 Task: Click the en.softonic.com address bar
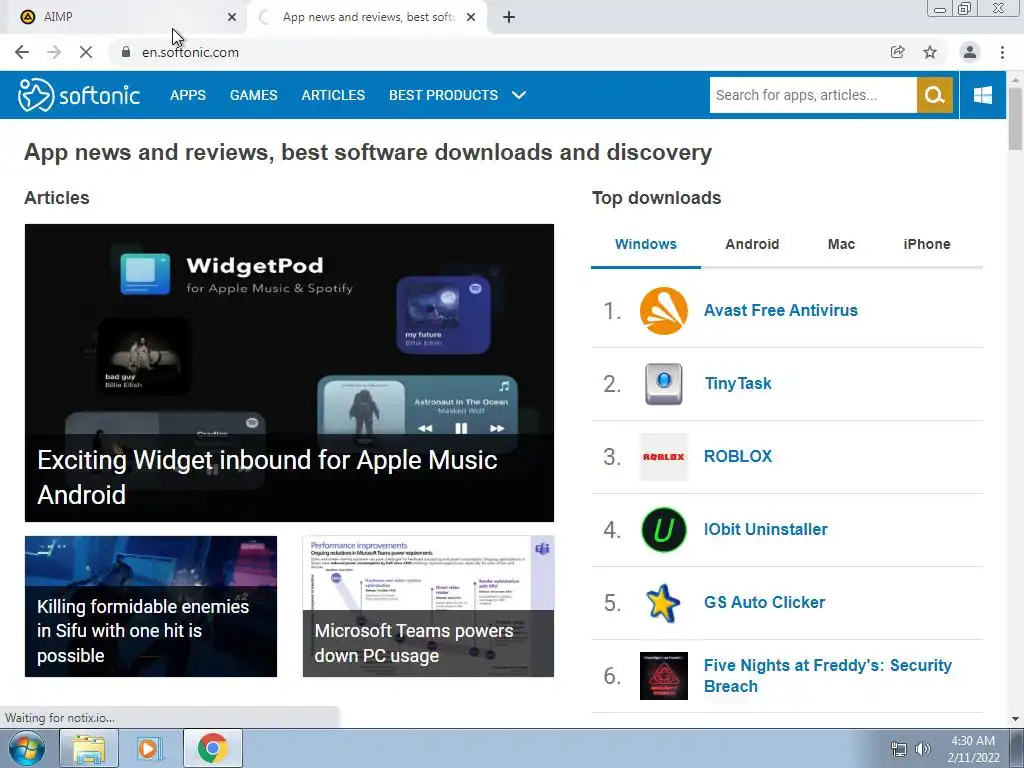(x=496, y=52)
